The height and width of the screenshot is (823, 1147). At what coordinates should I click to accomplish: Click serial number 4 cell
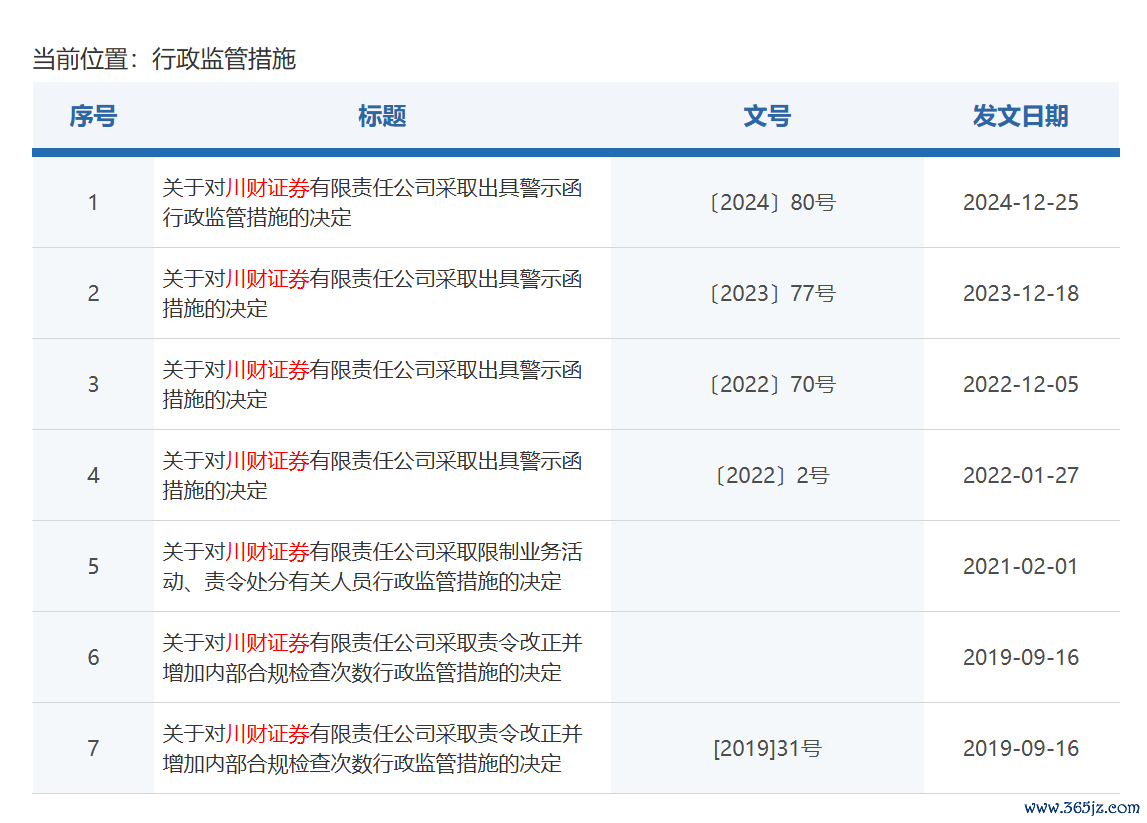pos(93,476)
